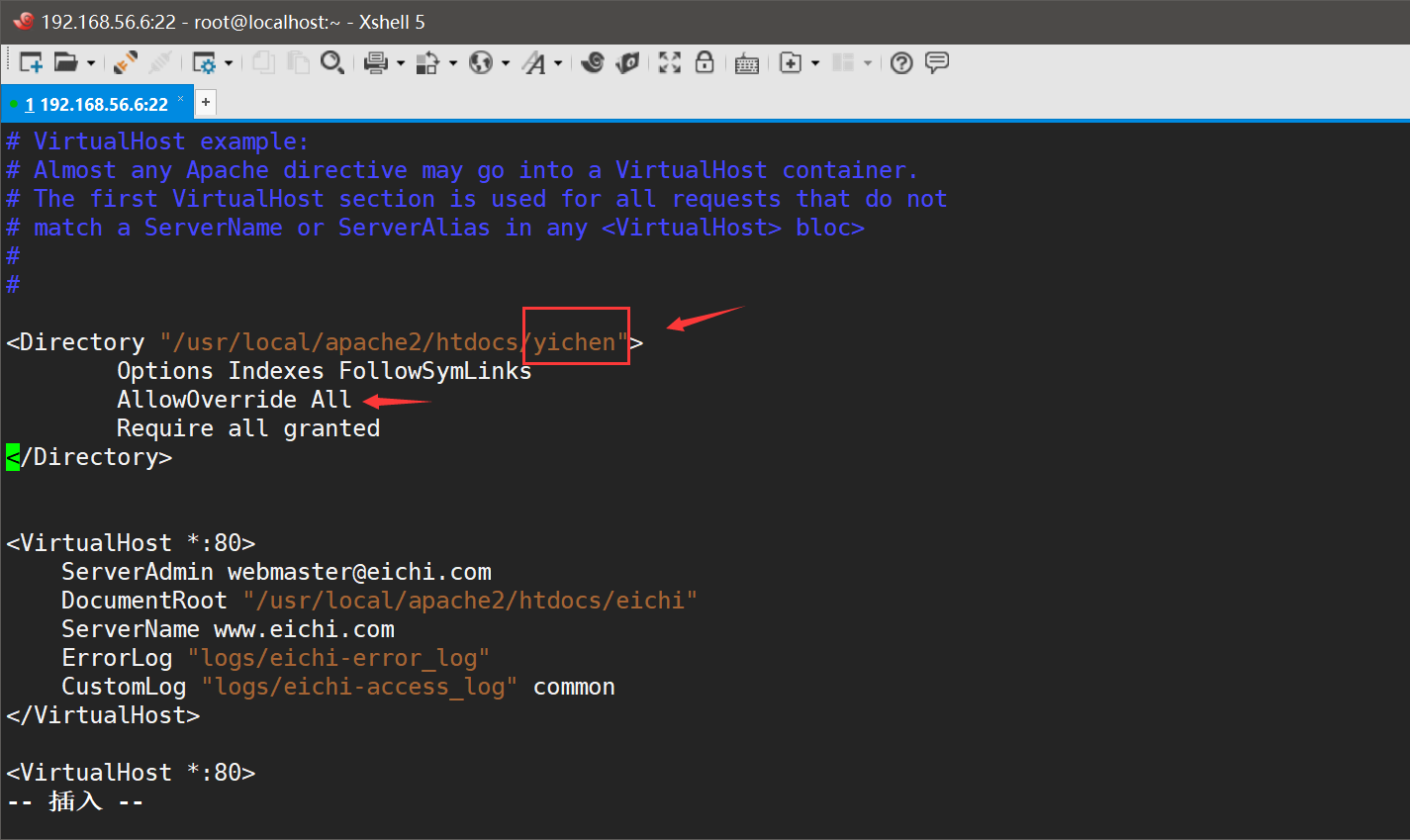Screen dimensions: 1410x840
Task: Select the 192.168.56.6:22 session tab
Action: click(96, 104)
